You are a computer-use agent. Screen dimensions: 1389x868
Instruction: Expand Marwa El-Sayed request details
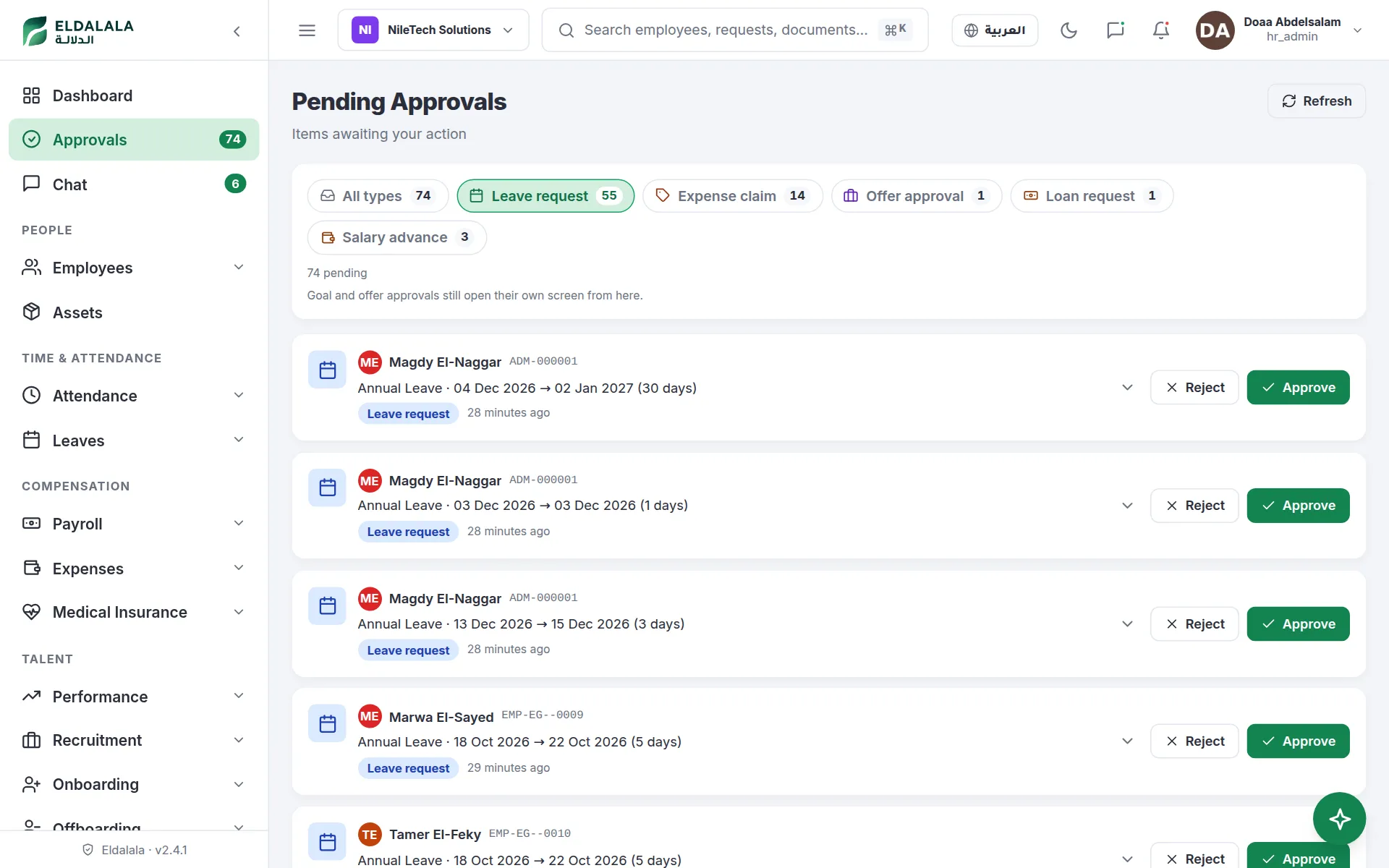1127,741
